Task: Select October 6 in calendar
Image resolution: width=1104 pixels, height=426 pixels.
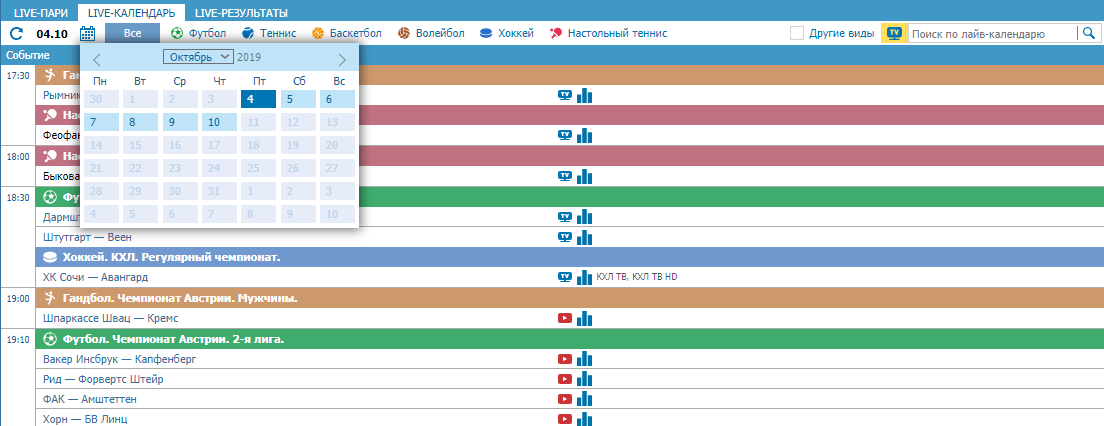Action: point(337,99)
